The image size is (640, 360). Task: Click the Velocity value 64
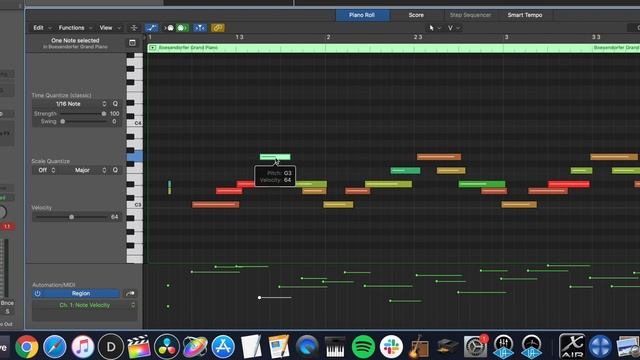(x=114, y=217)
